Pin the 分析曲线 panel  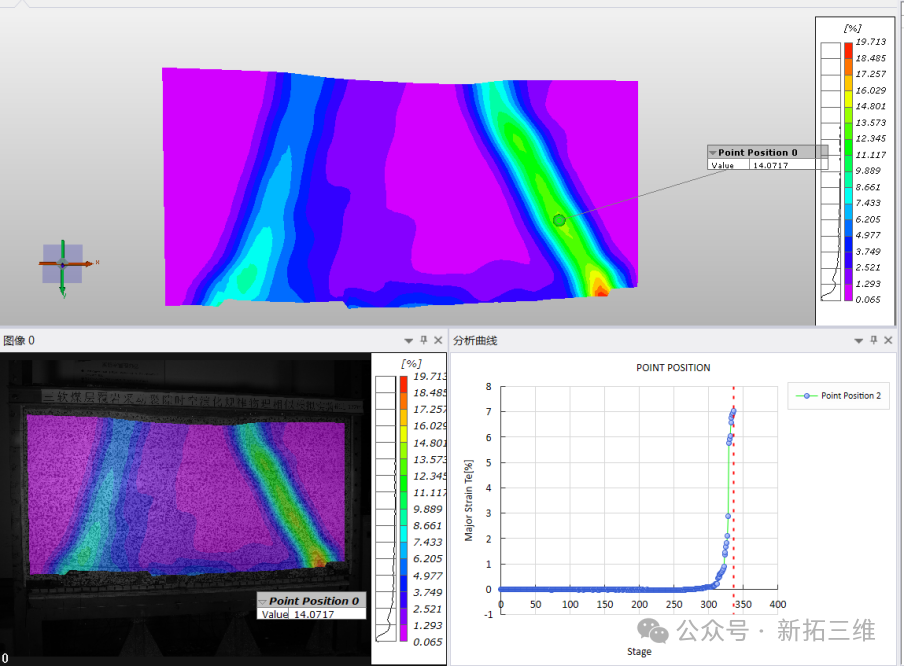(x=874, y=340)
